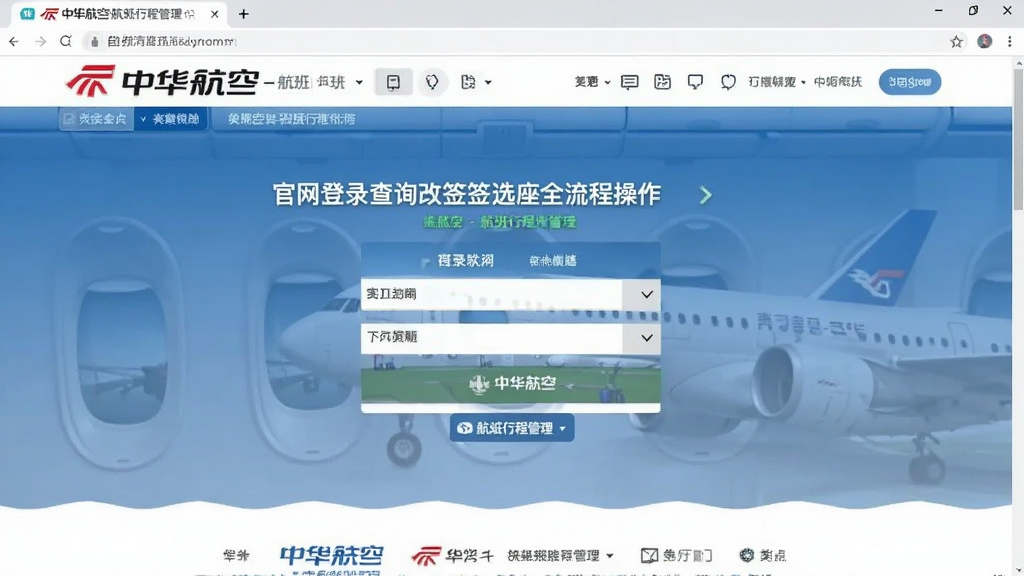Click the blue 中华航空 logo in the footer
1024x576 pixels.
(x=332, y=555)
